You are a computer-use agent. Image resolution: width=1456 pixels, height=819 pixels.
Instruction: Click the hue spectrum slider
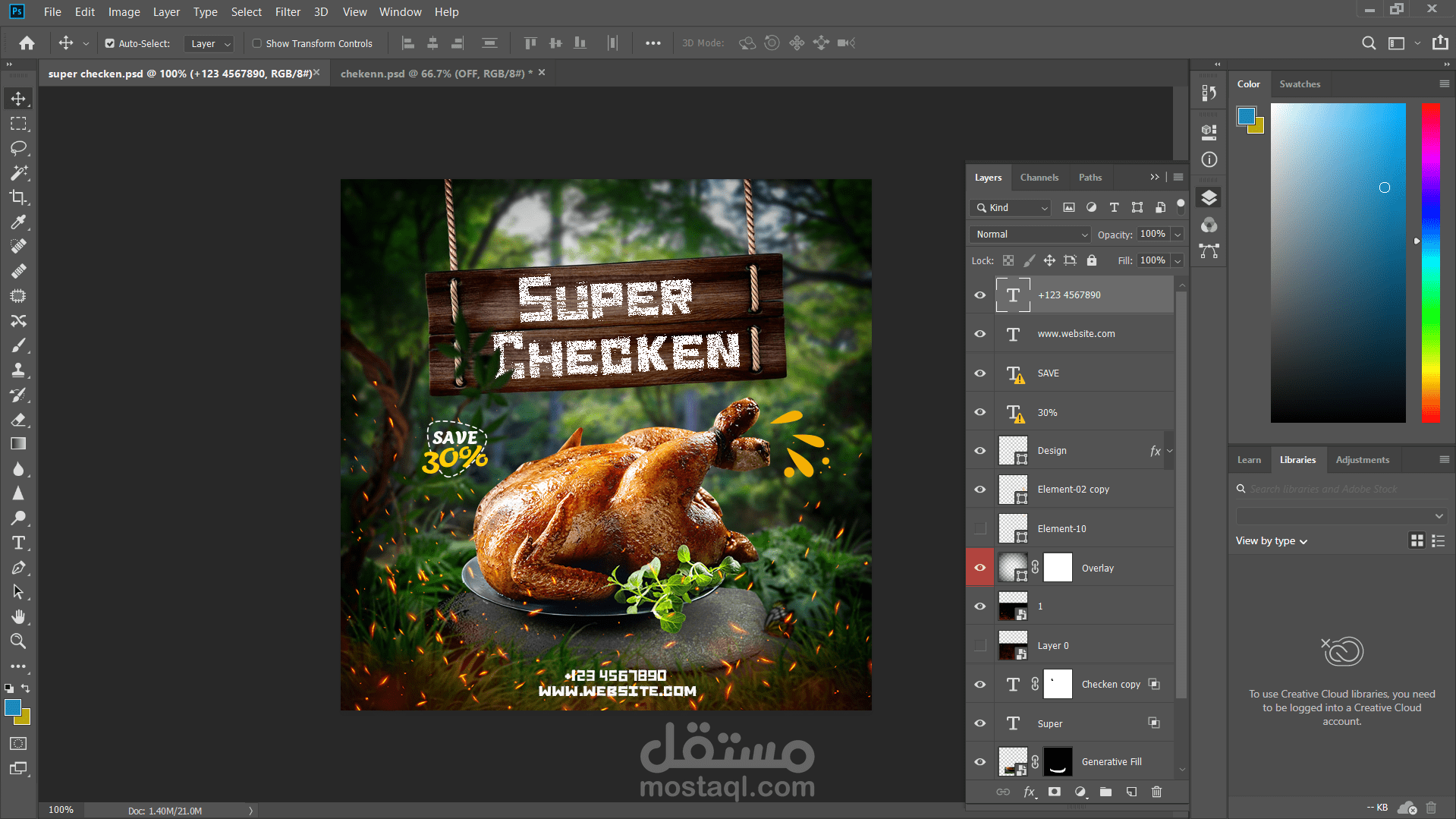[x=1430, y=263]
